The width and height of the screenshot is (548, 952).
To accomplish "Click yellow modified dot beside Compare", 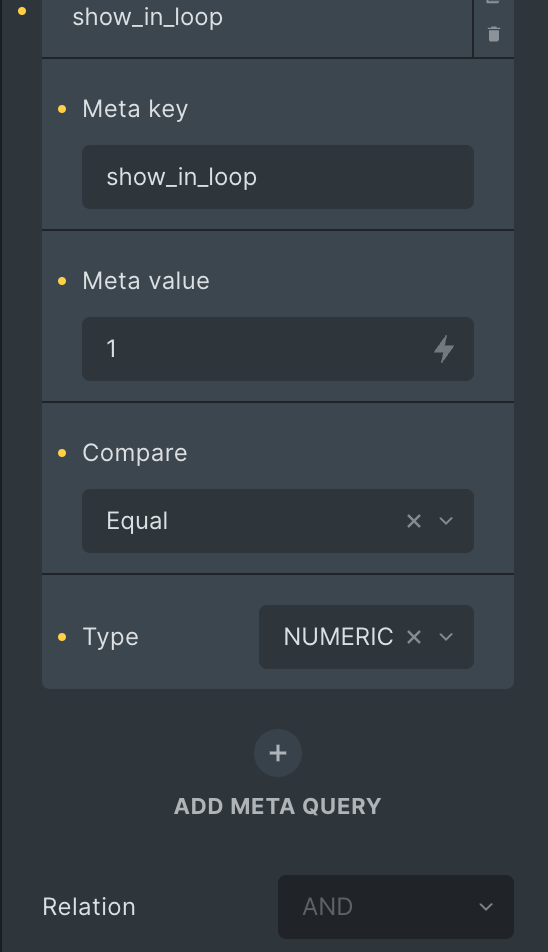I will (62, 453).
